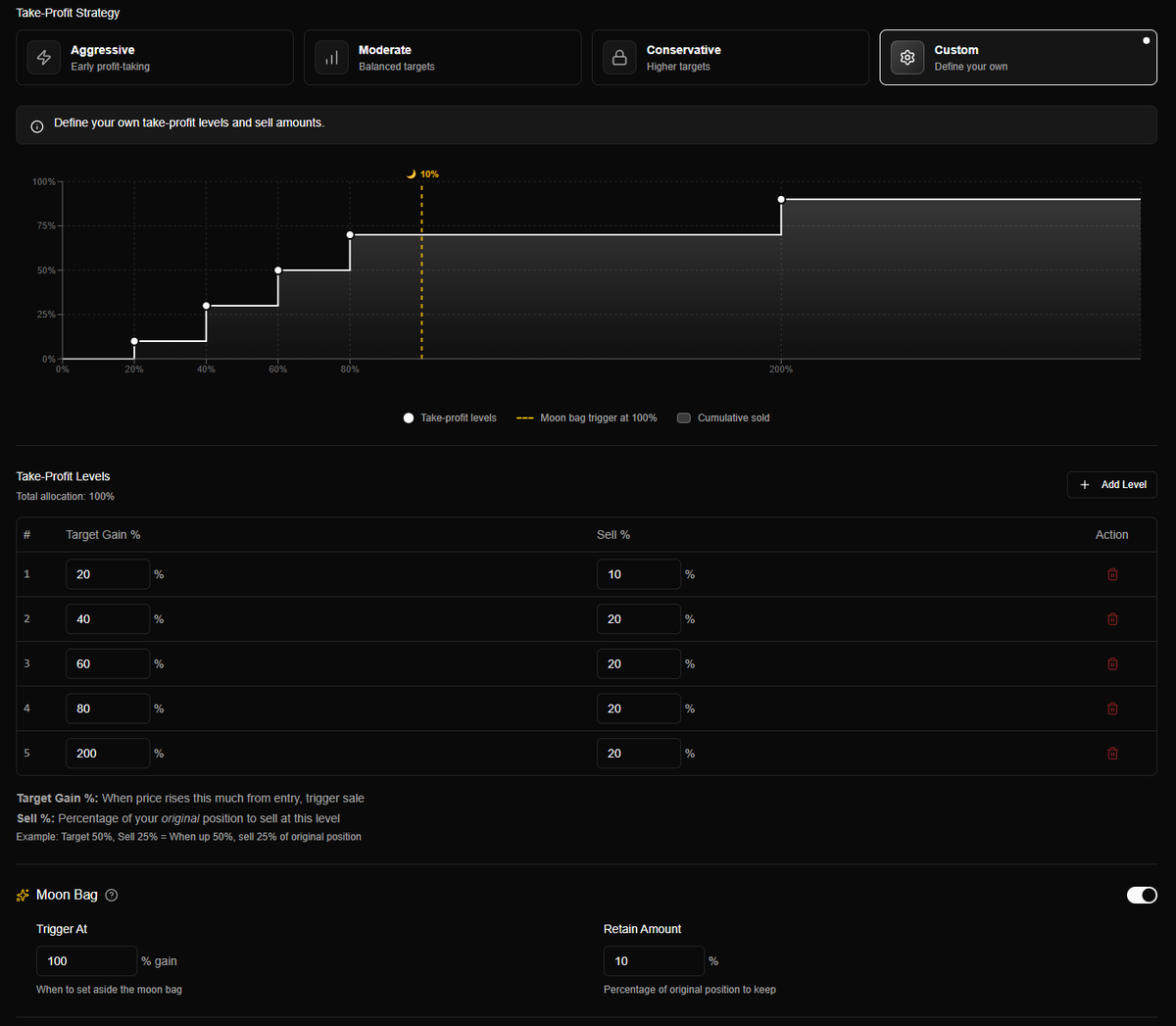Choose the Aggressive early profit-taking card

[155, 58]
